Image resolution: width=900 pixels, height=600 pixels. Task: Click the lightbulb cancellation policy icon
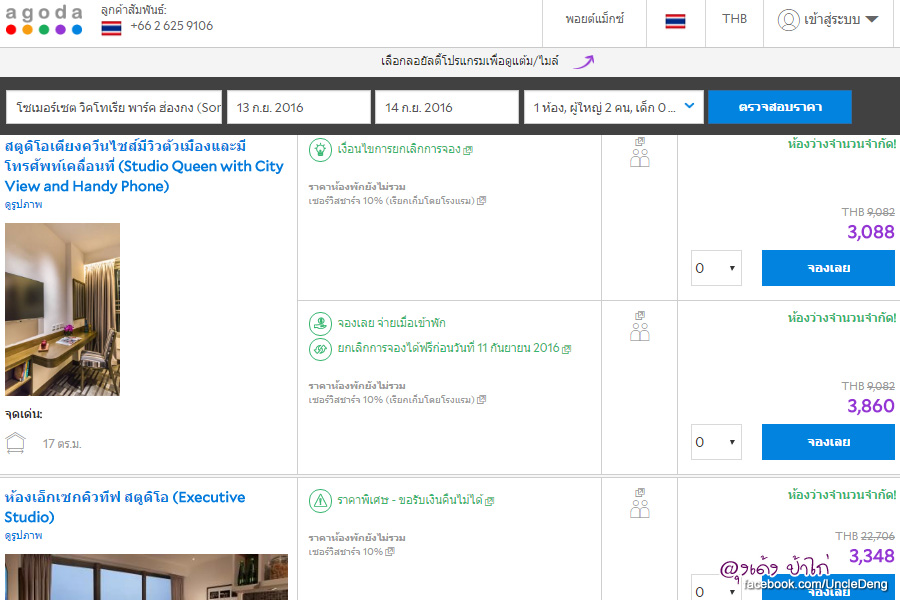(x=320, y=149)
